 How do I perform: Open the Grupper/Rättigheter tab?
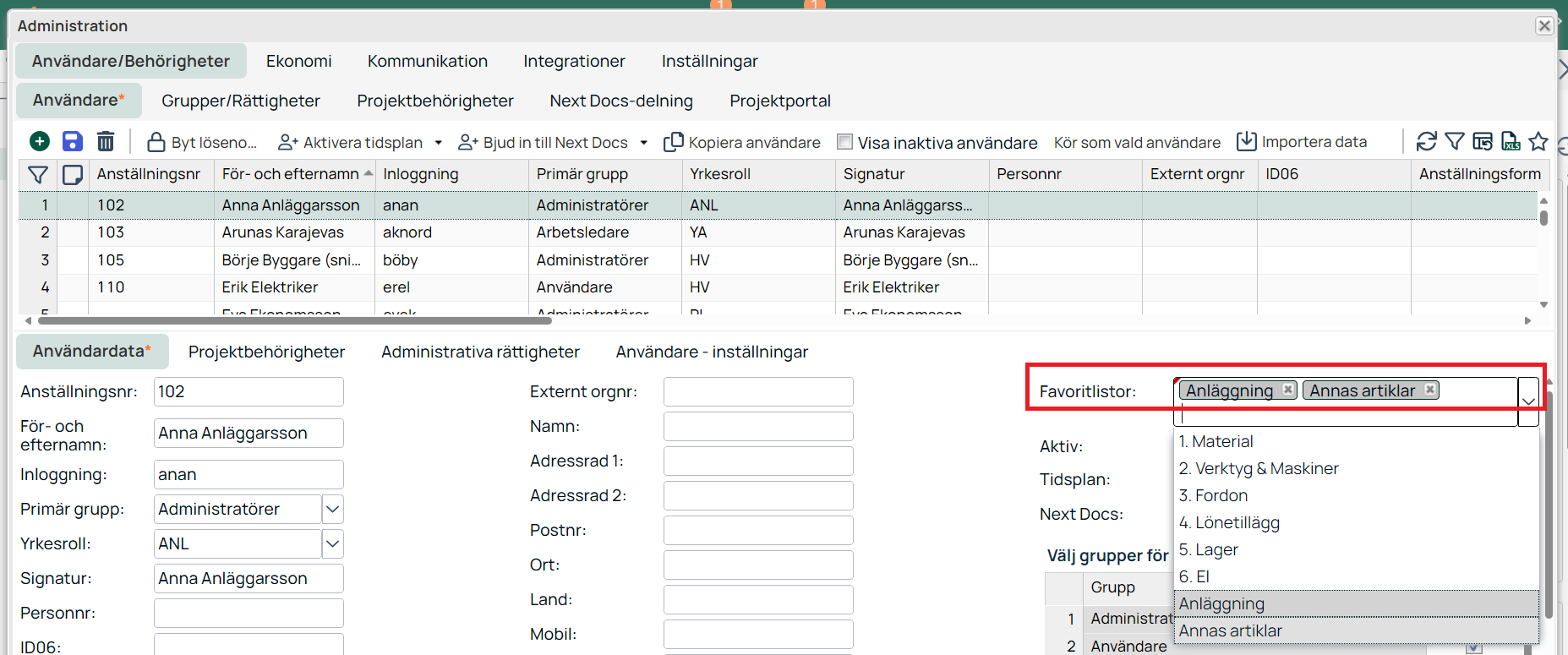[240, 101]
